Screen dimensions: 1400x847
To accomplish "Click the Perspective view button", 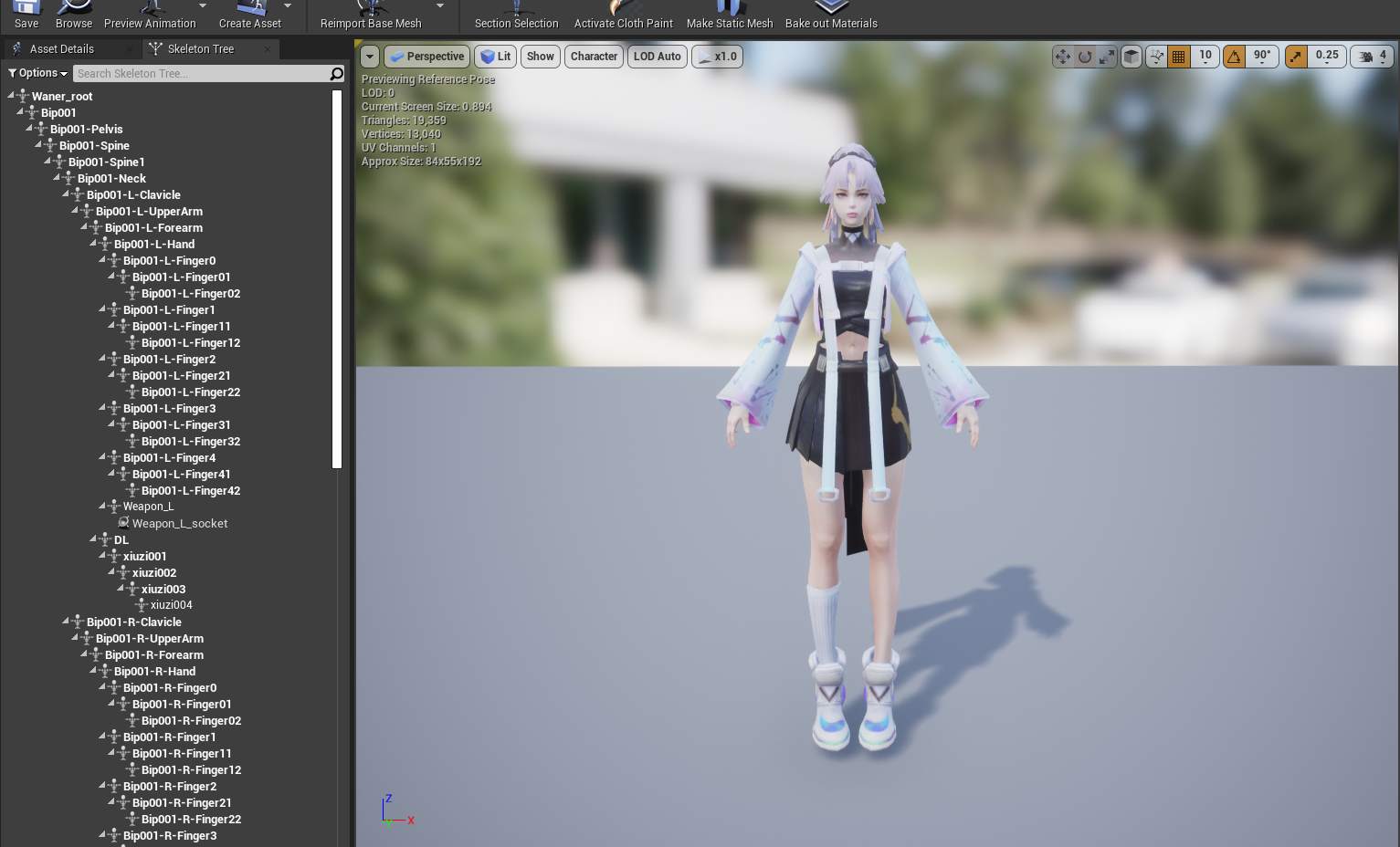I will (x=427, y=57).
